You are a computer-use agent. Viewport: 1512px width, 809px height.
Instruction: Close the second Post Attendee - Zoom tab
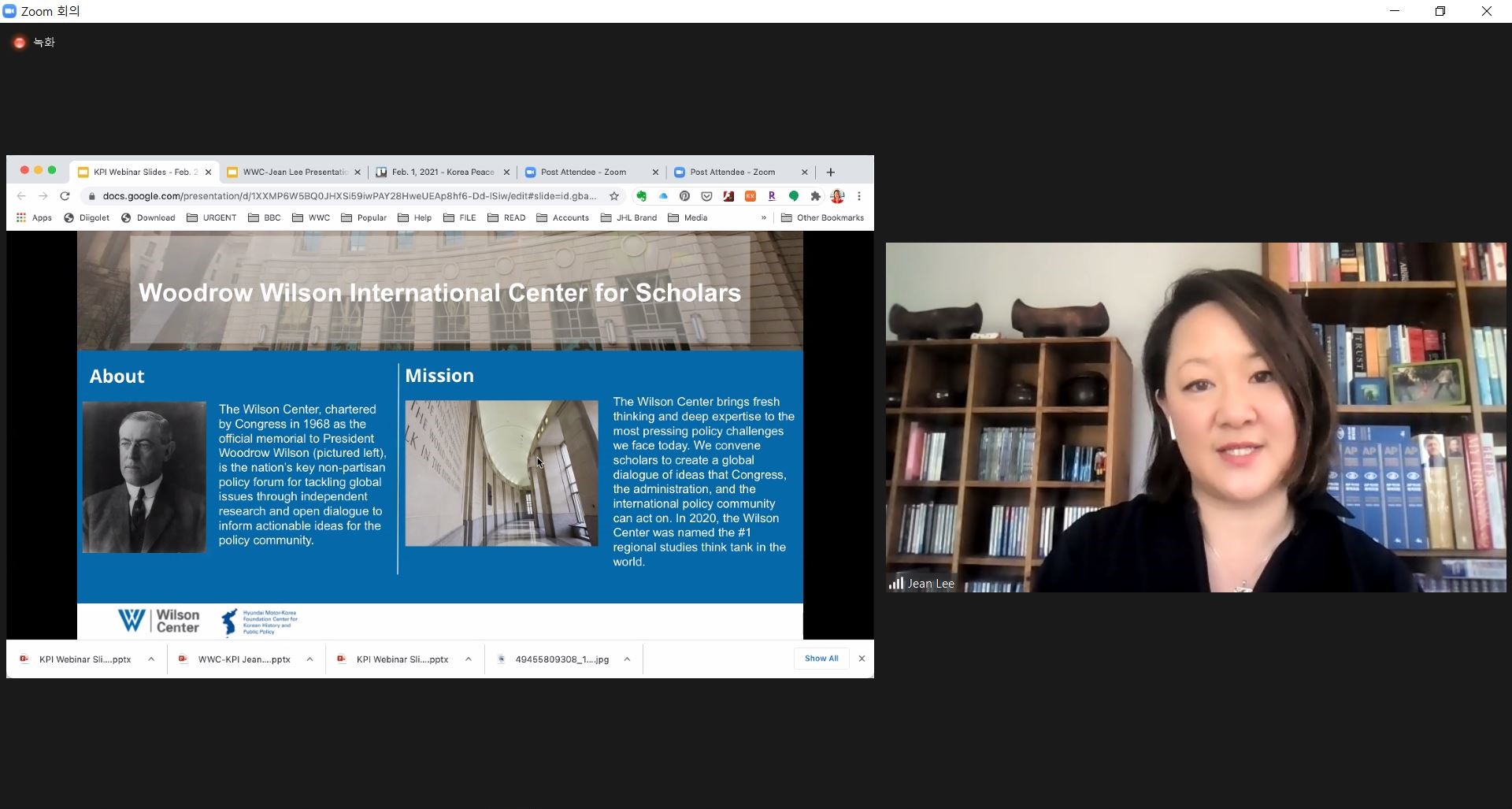point(804,172)
